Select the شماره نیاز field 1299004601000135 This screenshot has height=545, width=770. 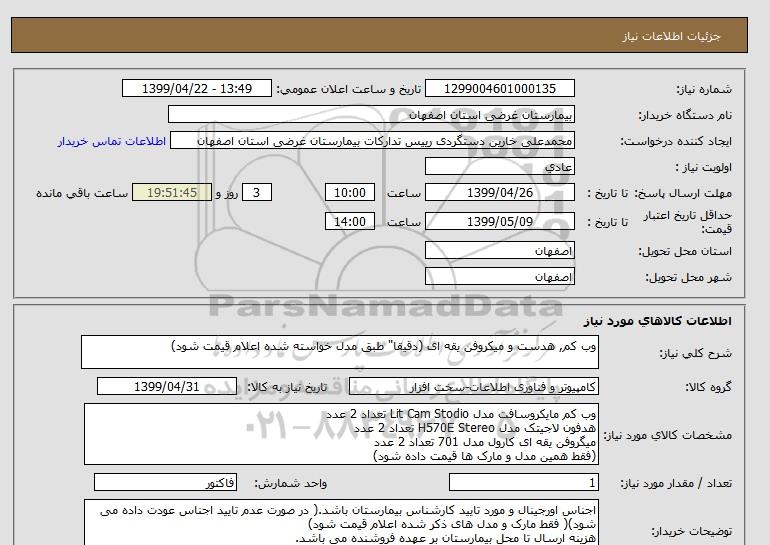499,88
